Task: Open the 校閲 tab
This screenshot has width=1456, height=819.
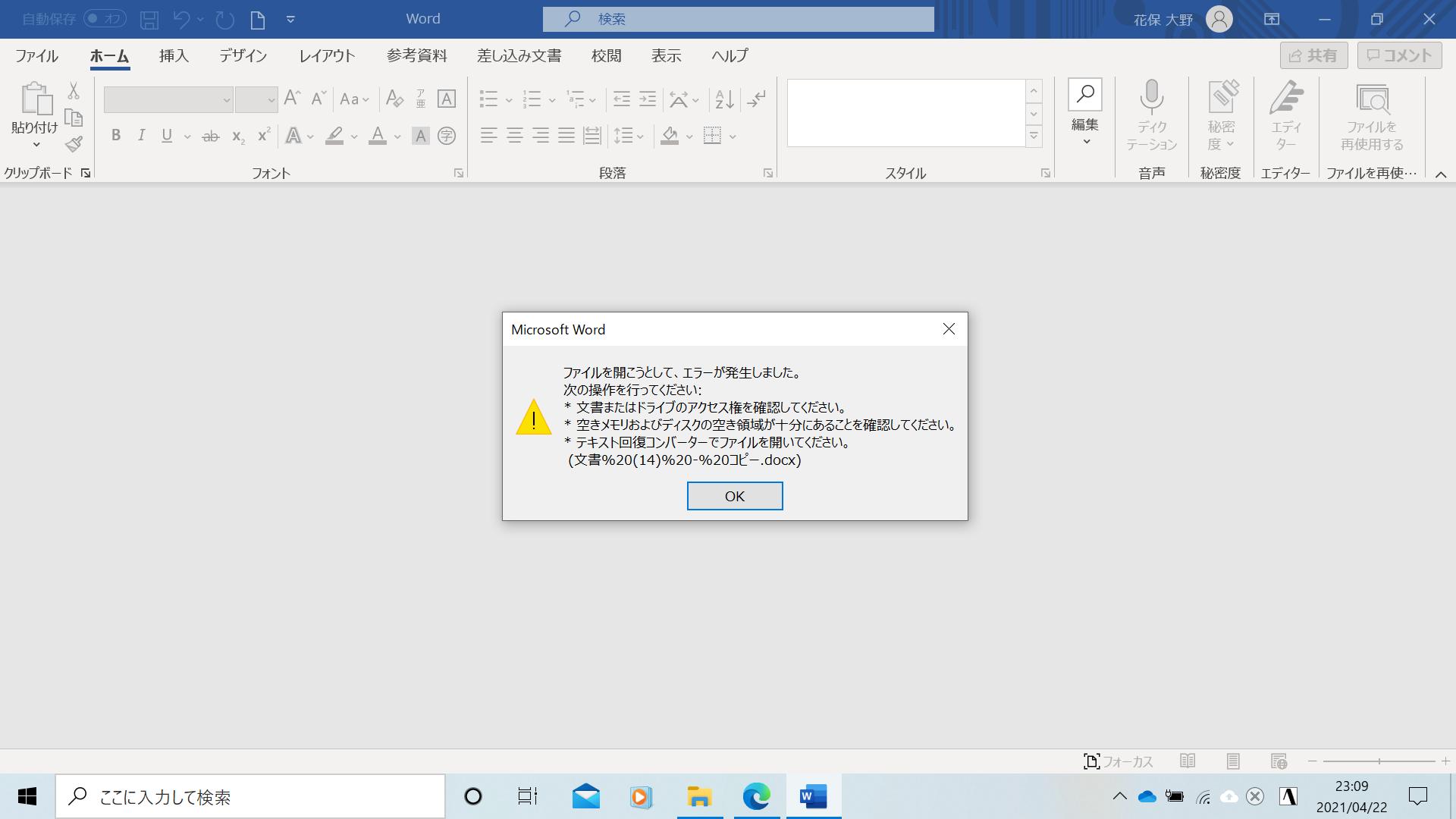Action: [606, 55]
